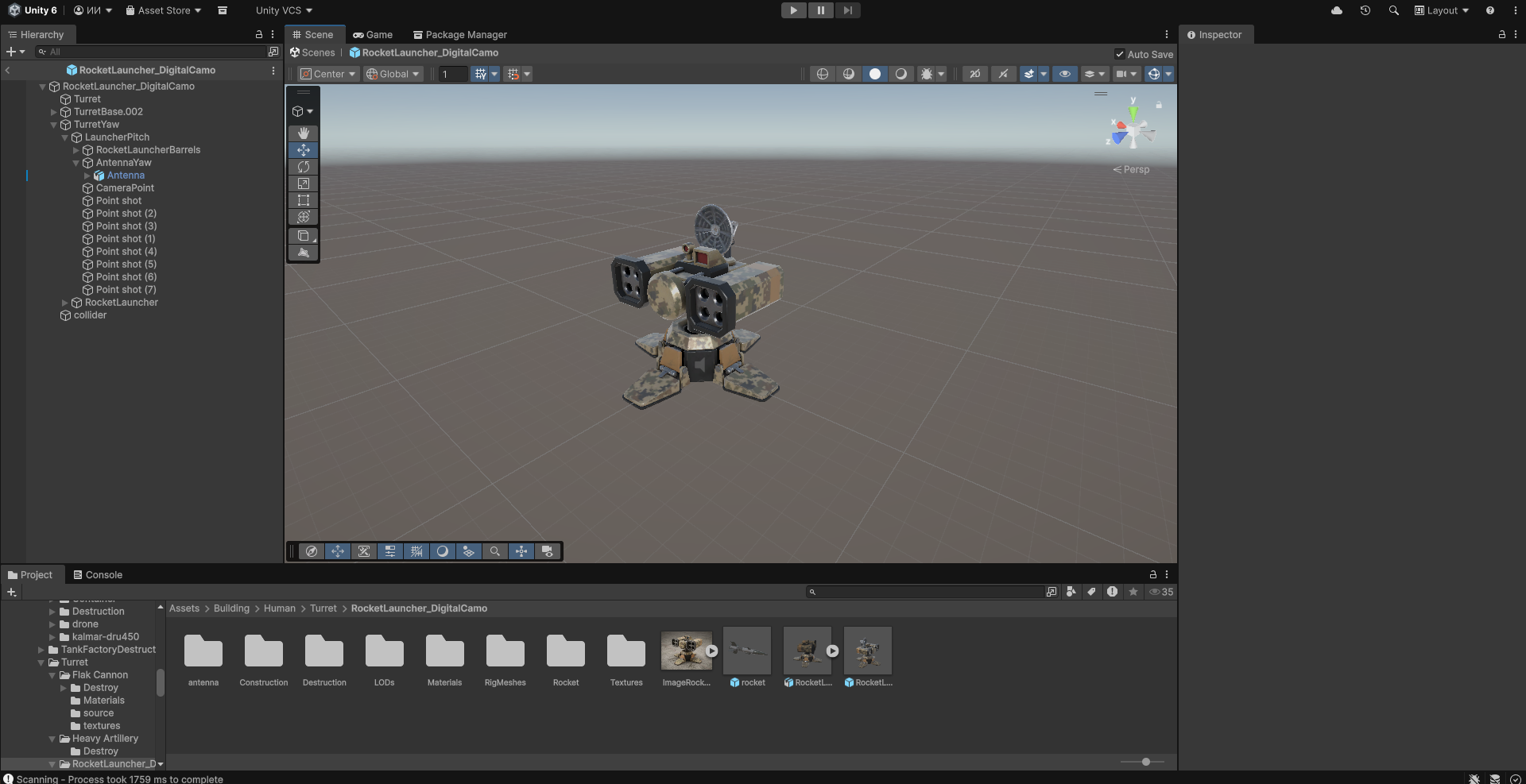Toggle scene visibility eye button

point(1065,74)
